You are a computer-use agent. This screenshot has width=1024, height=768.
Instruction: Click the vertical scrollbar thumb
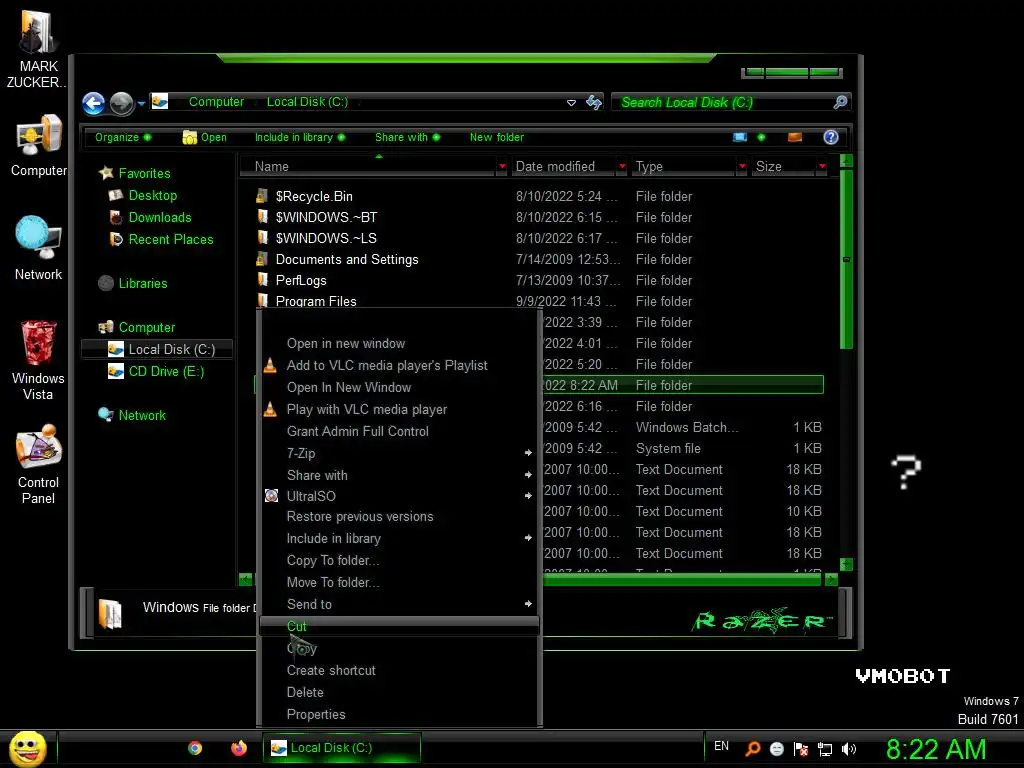pyautogui.click(x=846, y=260)
